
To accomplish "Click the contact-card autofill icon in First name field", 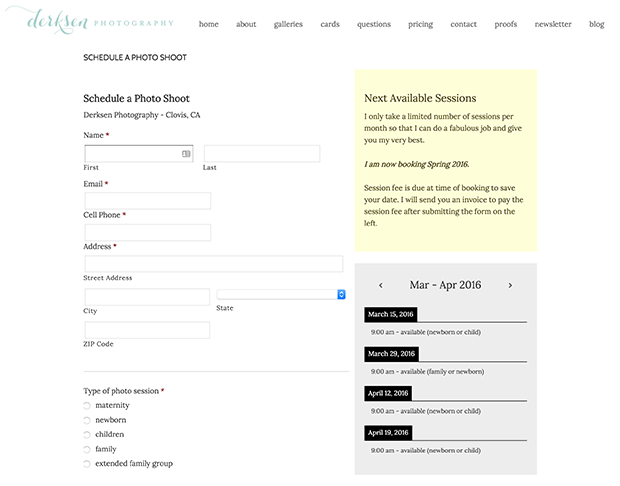I will [x=186, y=153].
